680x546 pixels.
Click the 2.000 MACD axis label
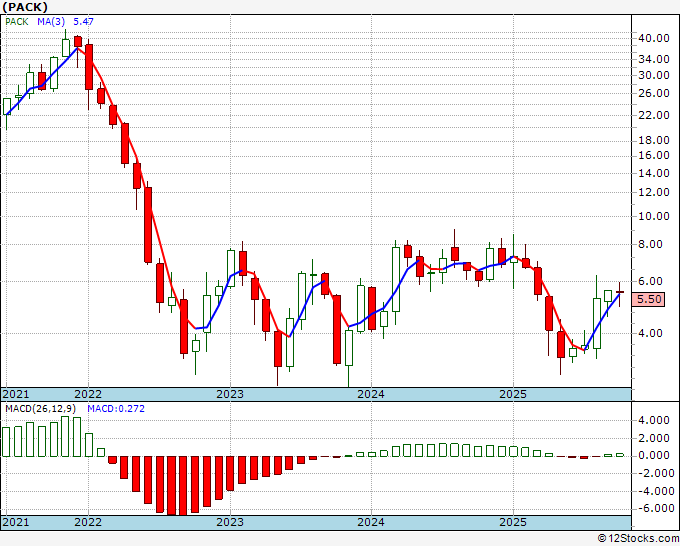point(654,438)
